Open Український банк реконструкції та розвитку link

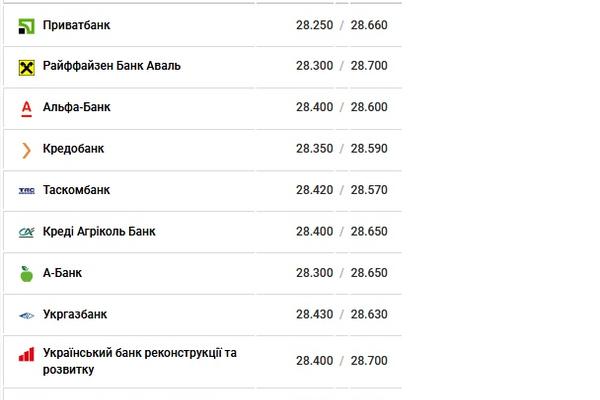[x=140, y=361]
